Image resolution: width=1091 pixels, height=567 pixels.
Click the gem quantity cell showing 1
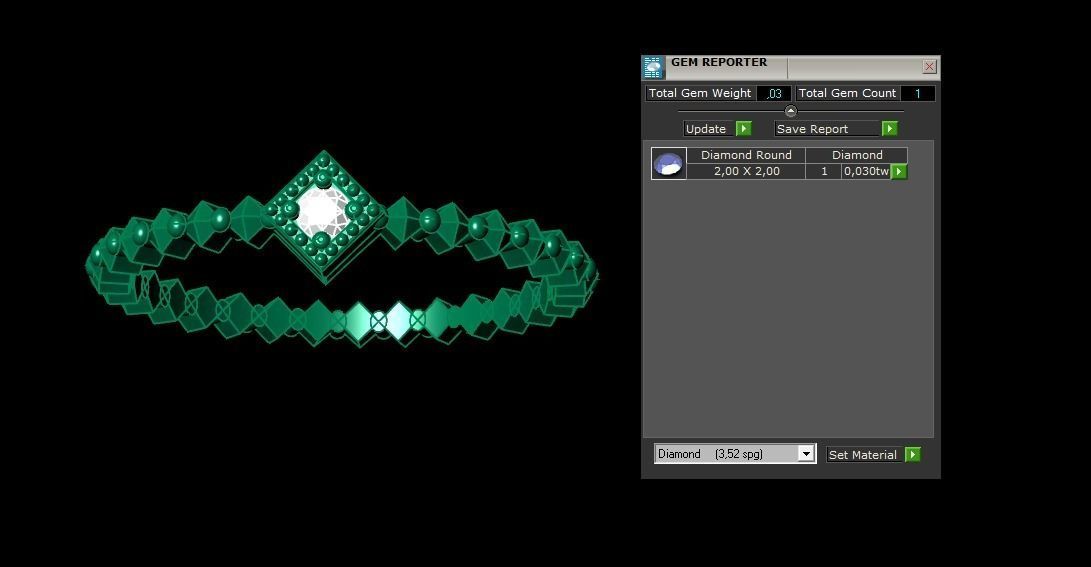point(824,171)
